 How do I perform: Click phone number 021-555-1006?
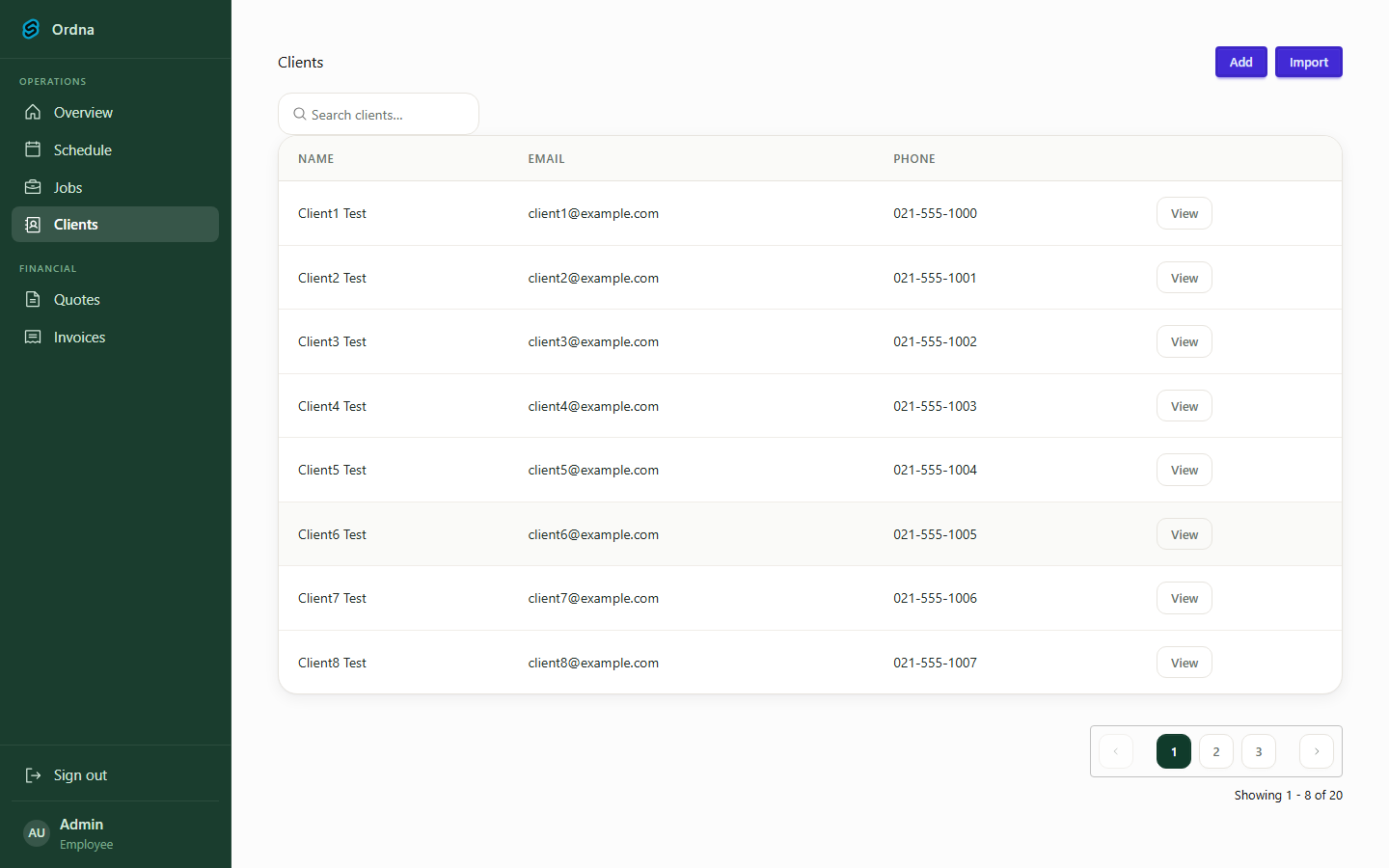(x=935, y=598)
